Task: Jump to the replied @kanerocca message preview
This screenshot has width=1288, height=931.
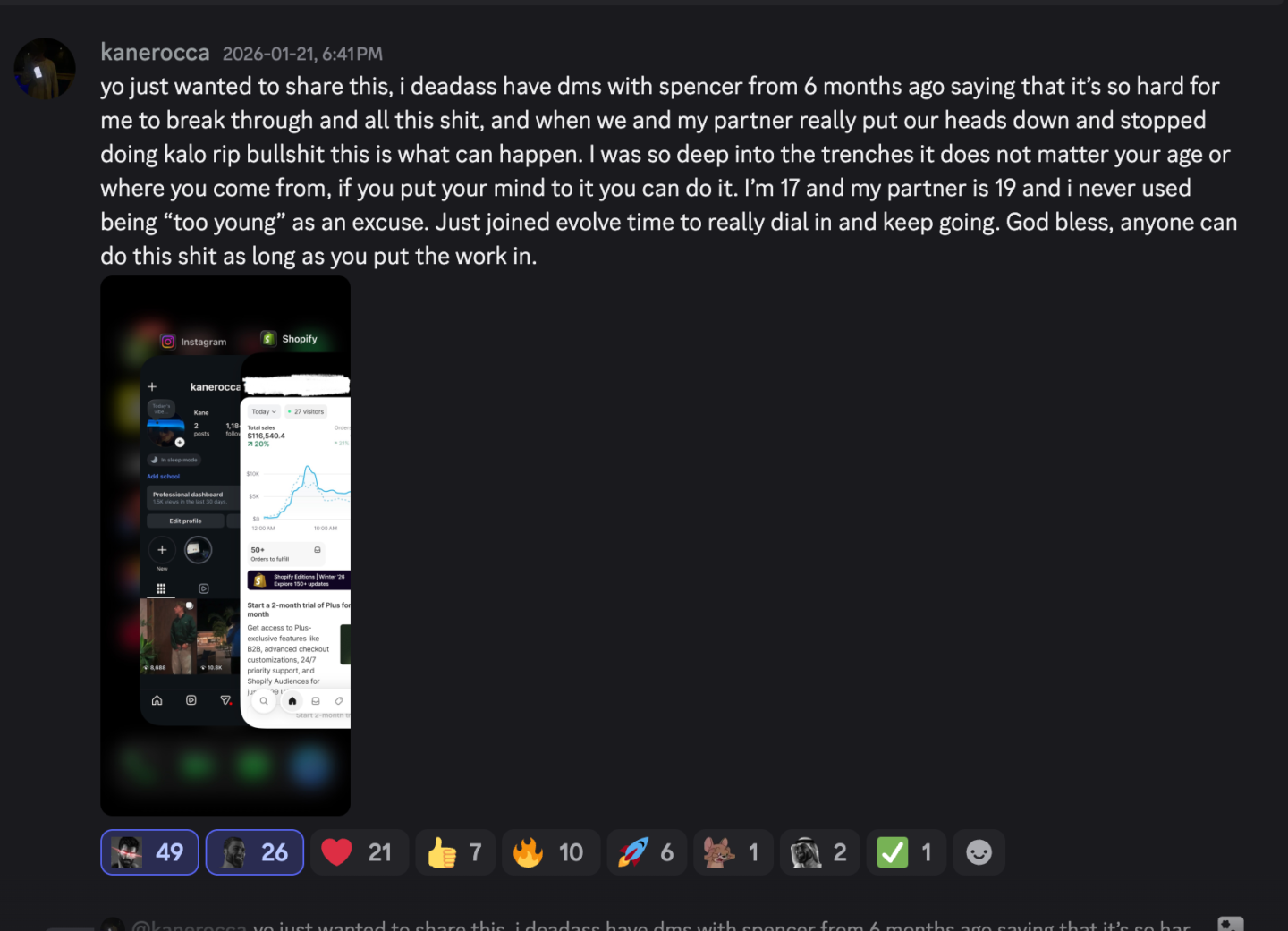Action: (x=660, y=925)
